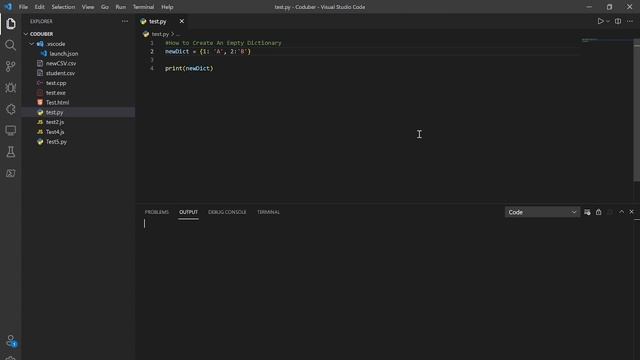Open test.cpp file
This screenshot has width=640, height=360.
56,83
